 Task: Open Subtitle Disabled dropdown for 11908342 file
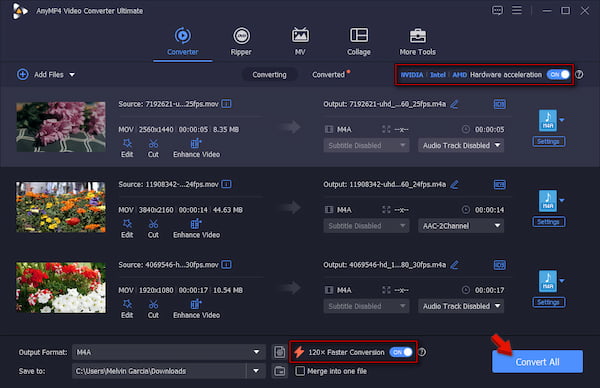point(366,226)
